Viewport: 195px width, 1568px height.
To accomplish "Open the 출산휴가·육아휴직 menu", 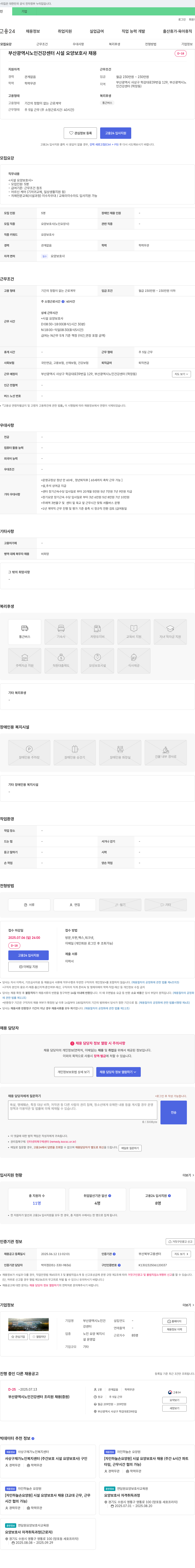I will click(x=177, y=31).
